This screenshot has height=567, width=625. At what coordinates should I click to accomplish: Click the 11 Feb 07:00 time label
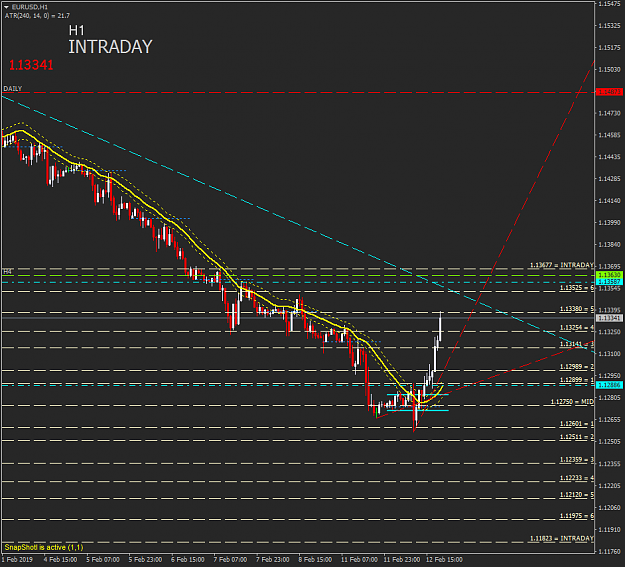tap(359, 559)
